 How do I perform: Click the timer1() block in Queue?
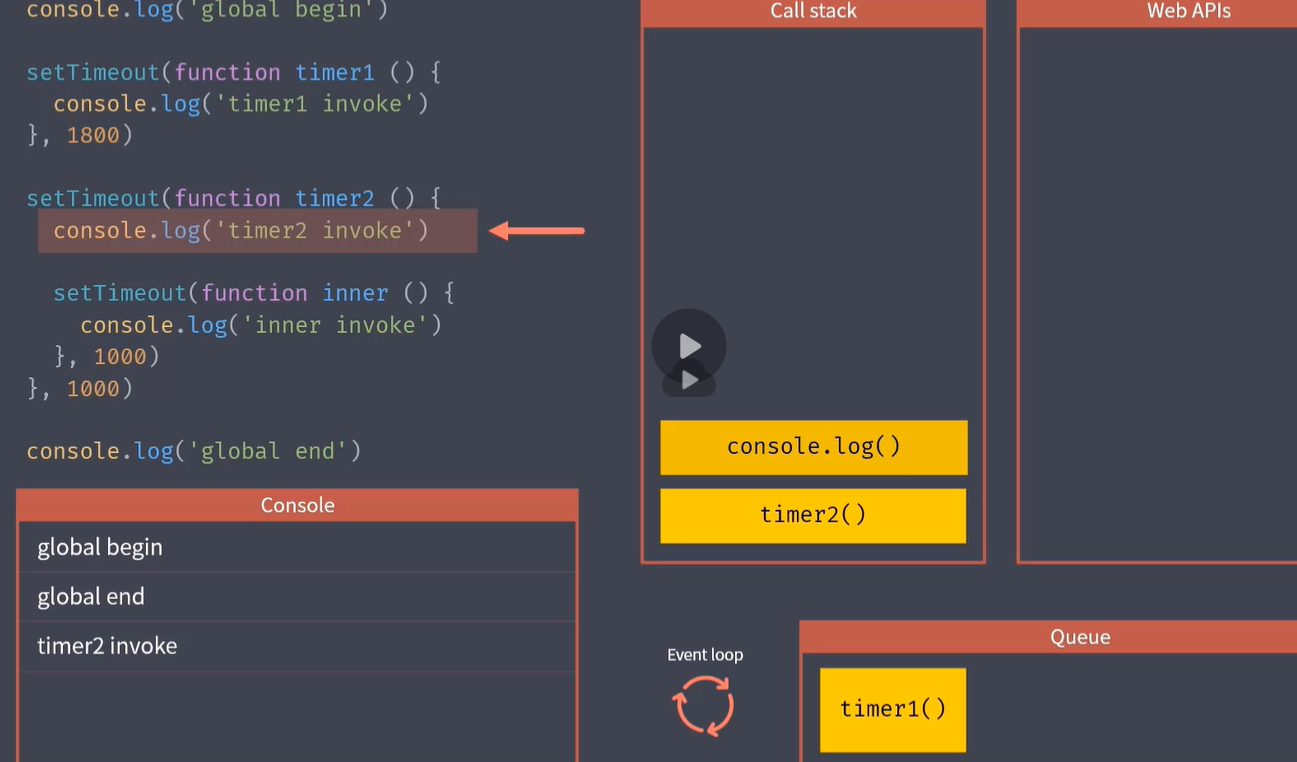click(x=893, y=710)
